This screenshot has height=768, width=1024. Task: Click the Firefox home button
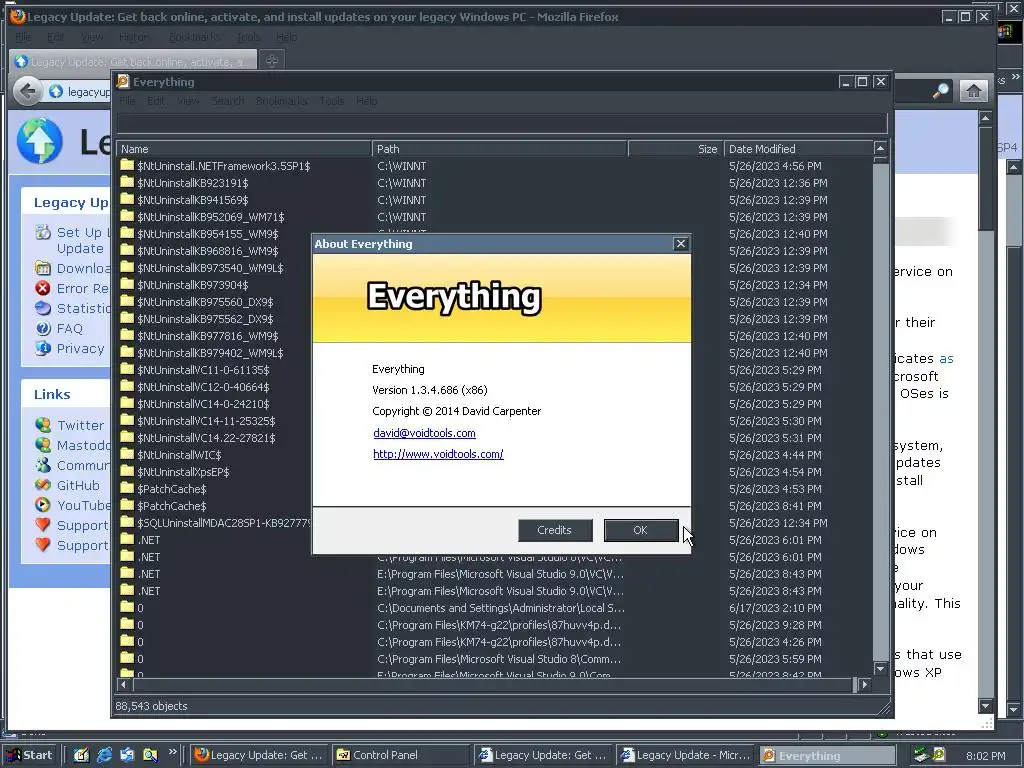point(973,91)
